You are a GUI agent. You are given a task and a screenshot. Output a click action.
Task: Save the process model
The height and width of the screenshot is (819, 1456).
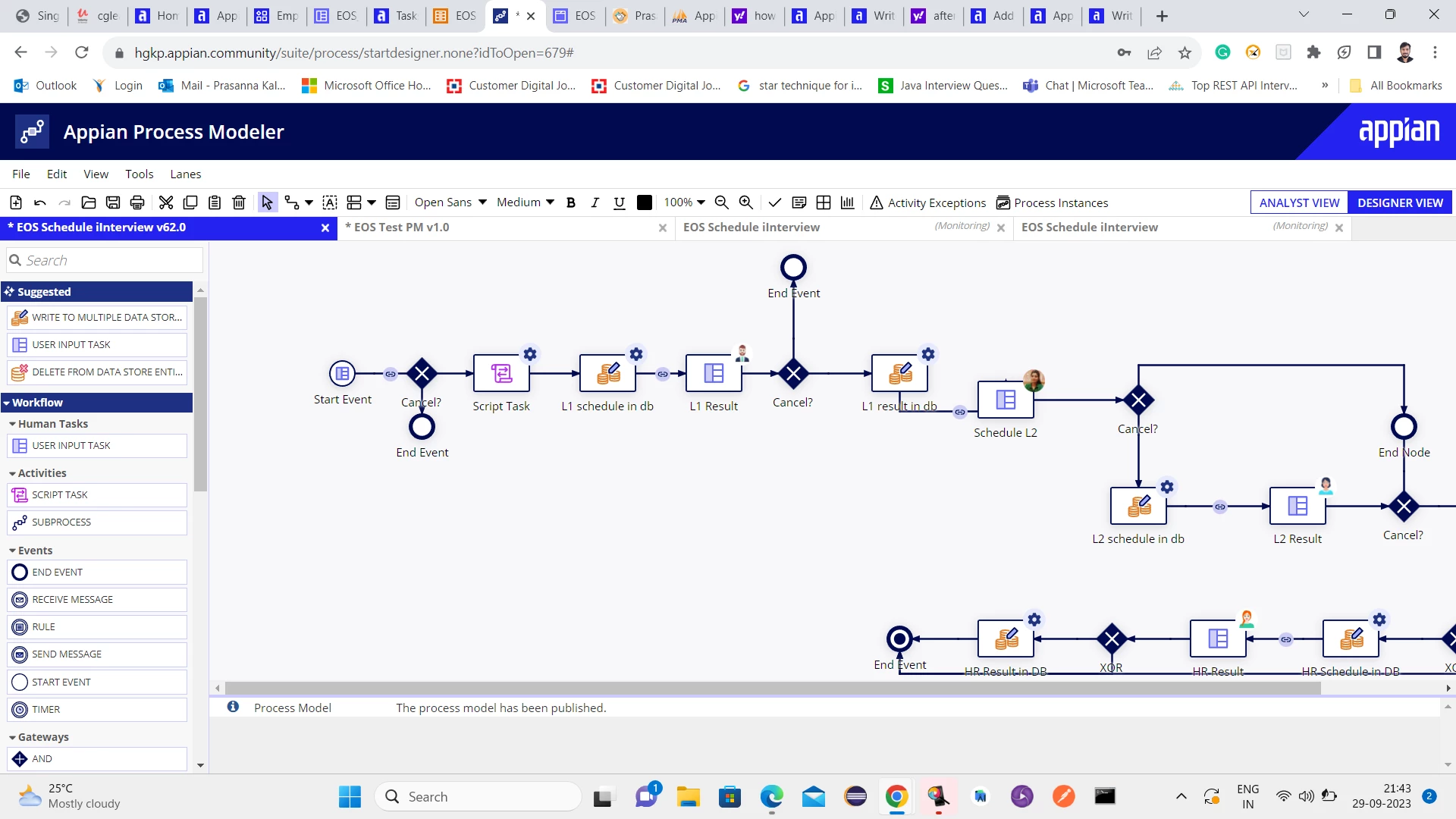point(113,202)
